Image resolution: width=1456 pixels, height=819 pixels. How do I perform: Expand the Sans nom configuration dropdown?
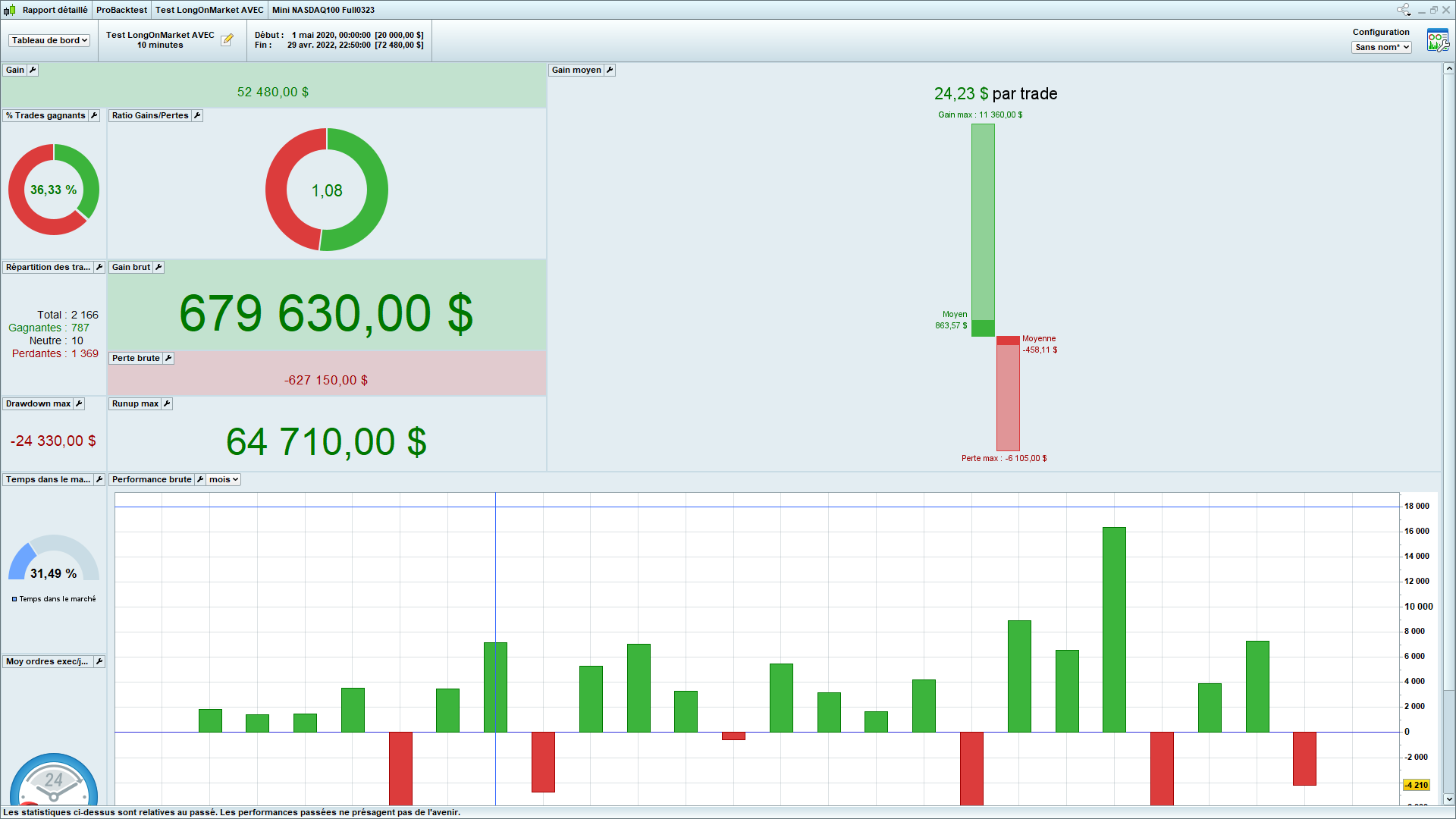click(x=1381, y=47)
